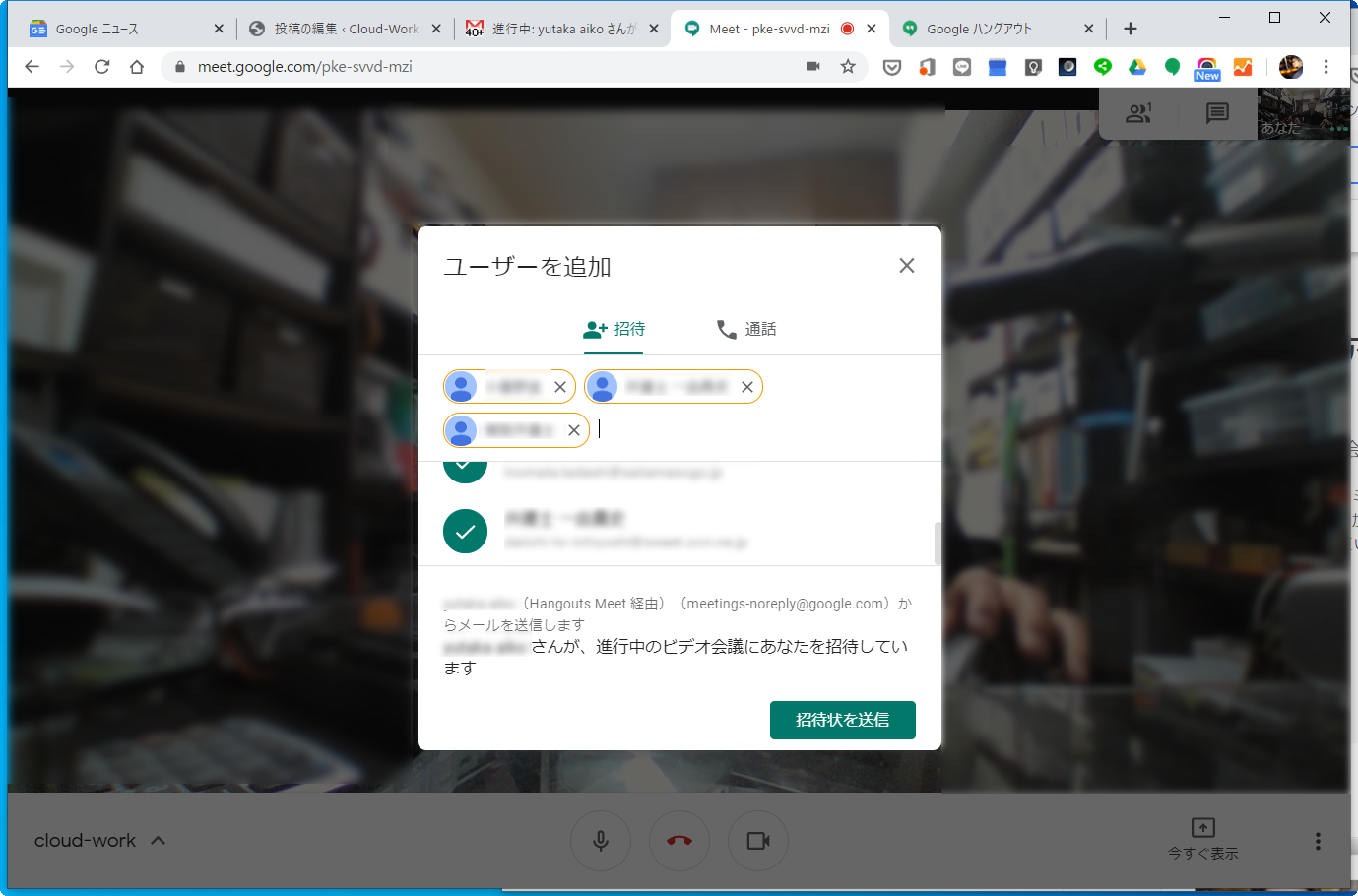
Task: Click 招待状を送信 to send invitations
Action: click(842, 720)
